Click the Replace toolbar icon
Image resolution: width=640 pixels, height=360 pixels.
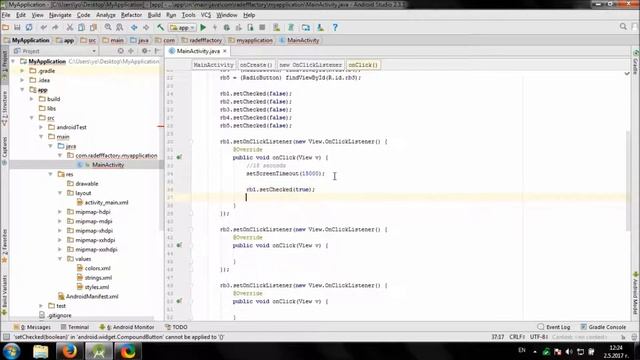tap(120, 27)
